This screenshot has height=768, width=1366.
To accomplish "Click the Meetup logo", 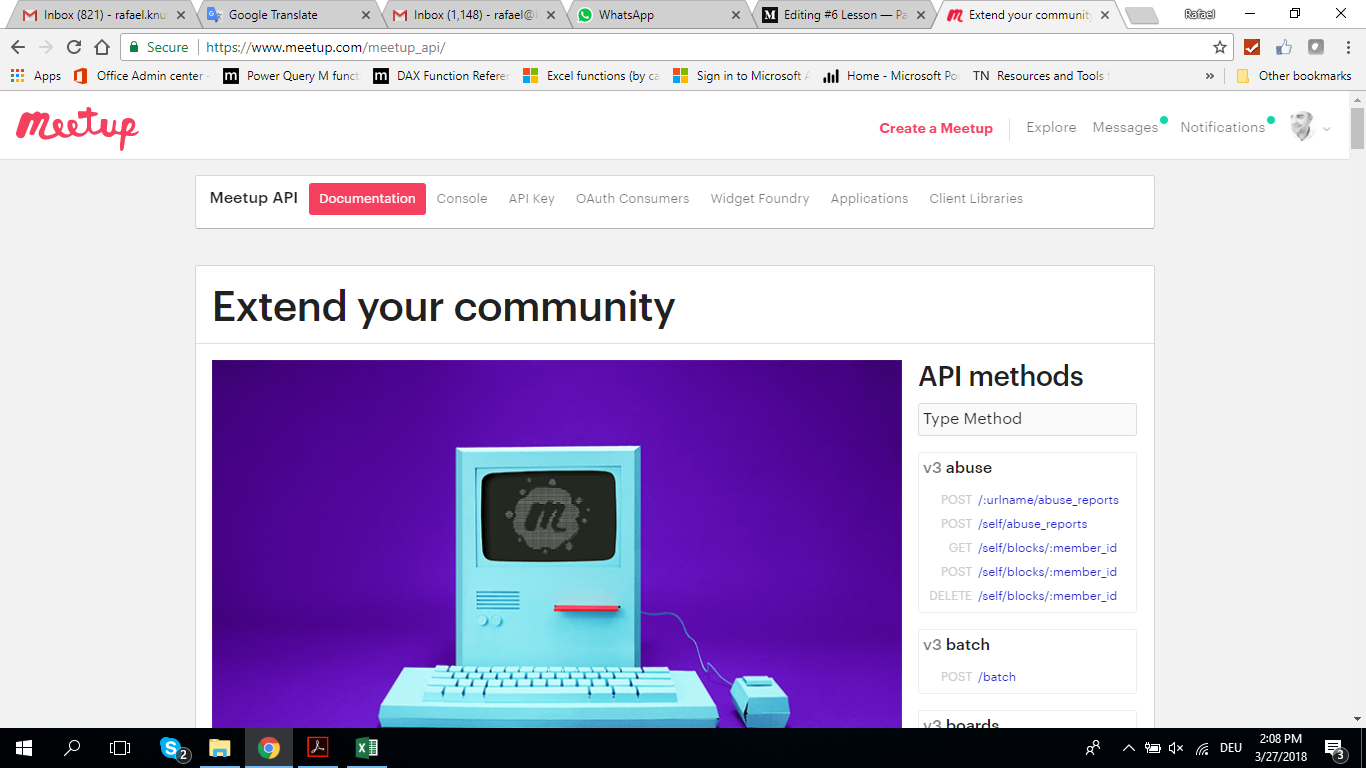I will [x=77, y=127].
